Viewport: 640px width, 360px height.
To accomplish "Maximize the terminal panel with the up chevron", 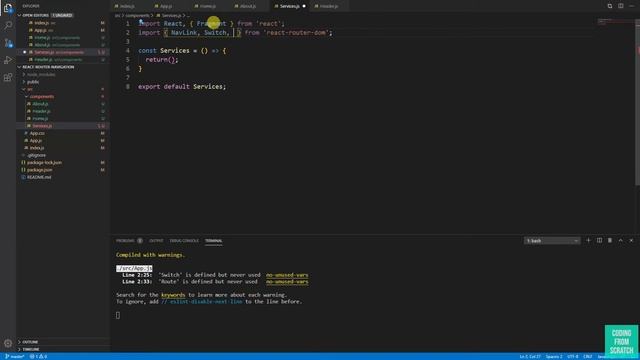I will click(620, 240).
